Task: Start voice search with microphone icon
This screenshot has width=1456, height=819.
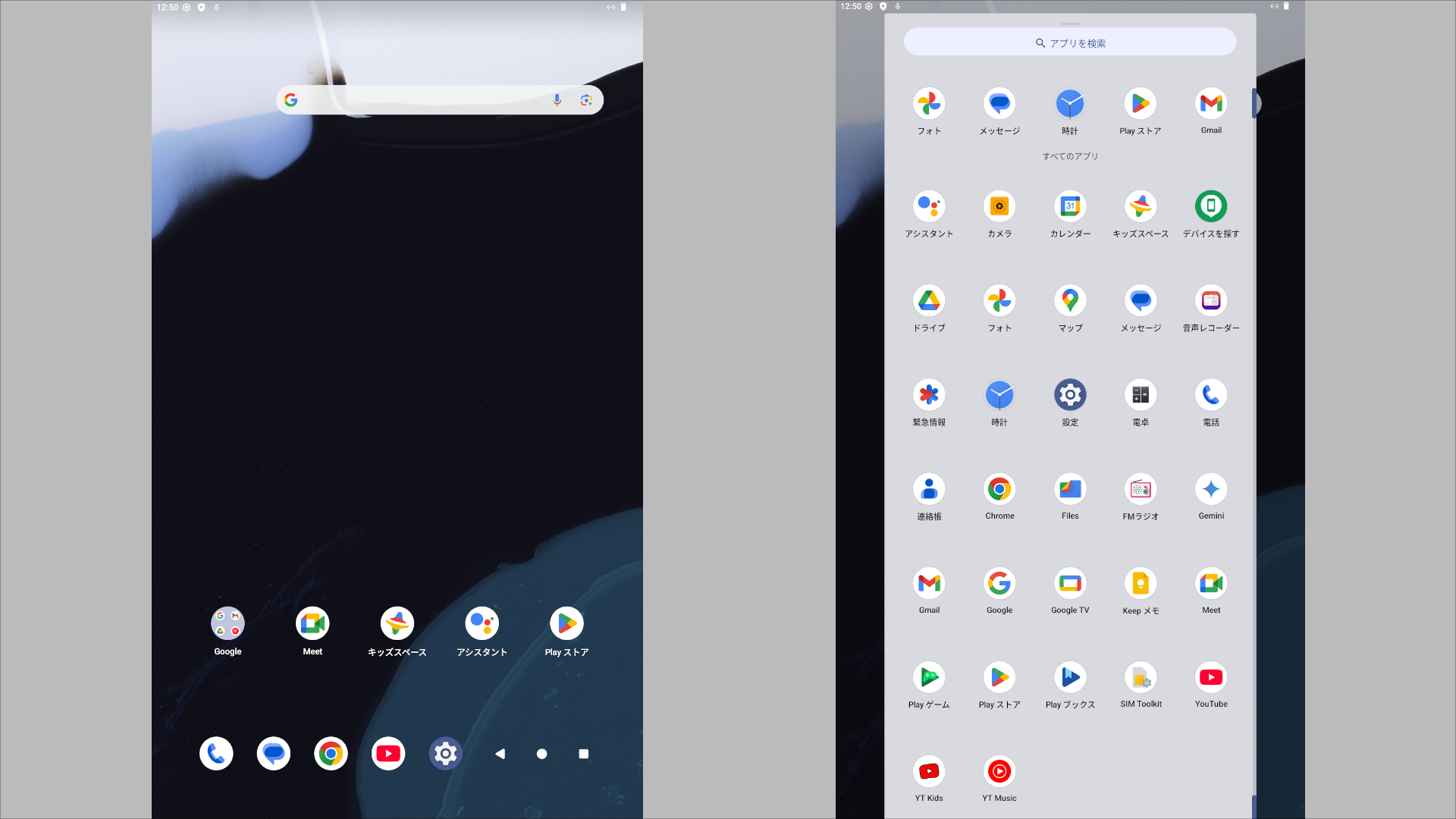Action: pos(557,100)
